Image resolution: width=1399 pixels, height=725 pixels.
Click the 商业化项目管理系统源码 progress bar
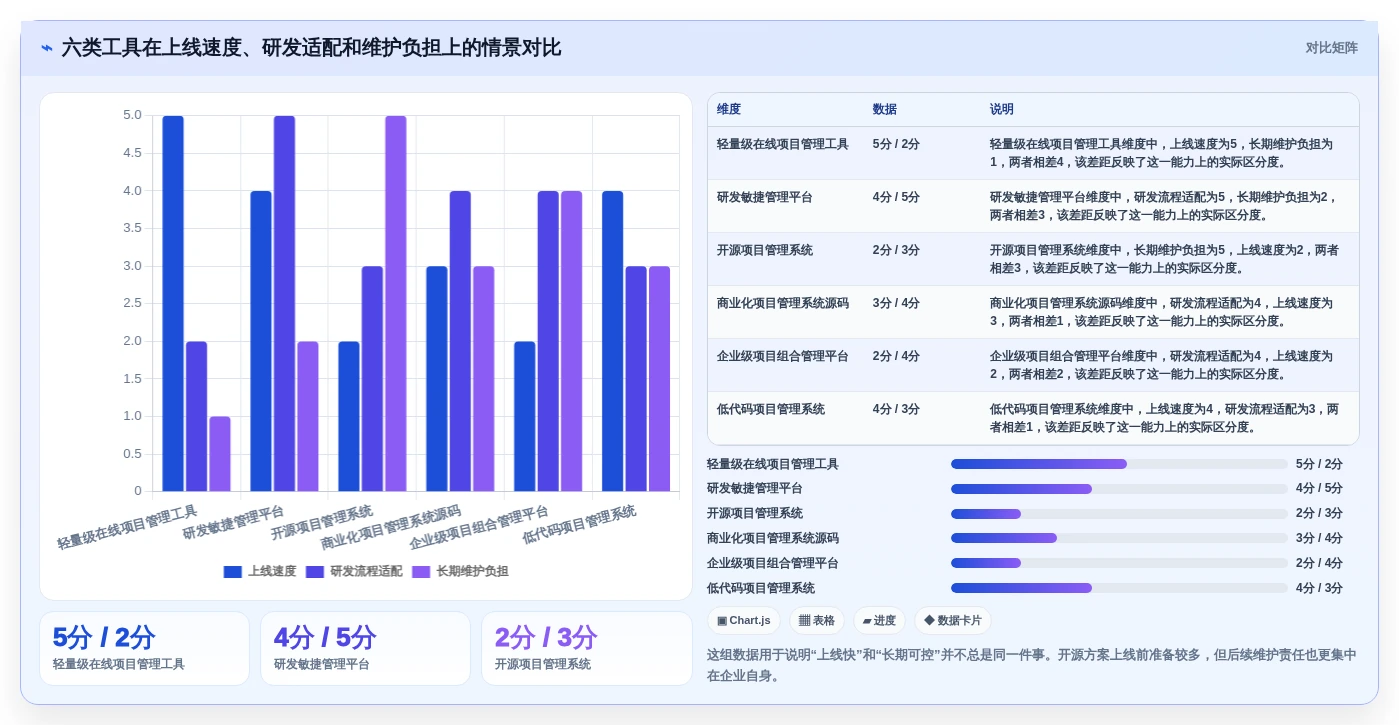pyautogui.click(x=1119, y=538)
